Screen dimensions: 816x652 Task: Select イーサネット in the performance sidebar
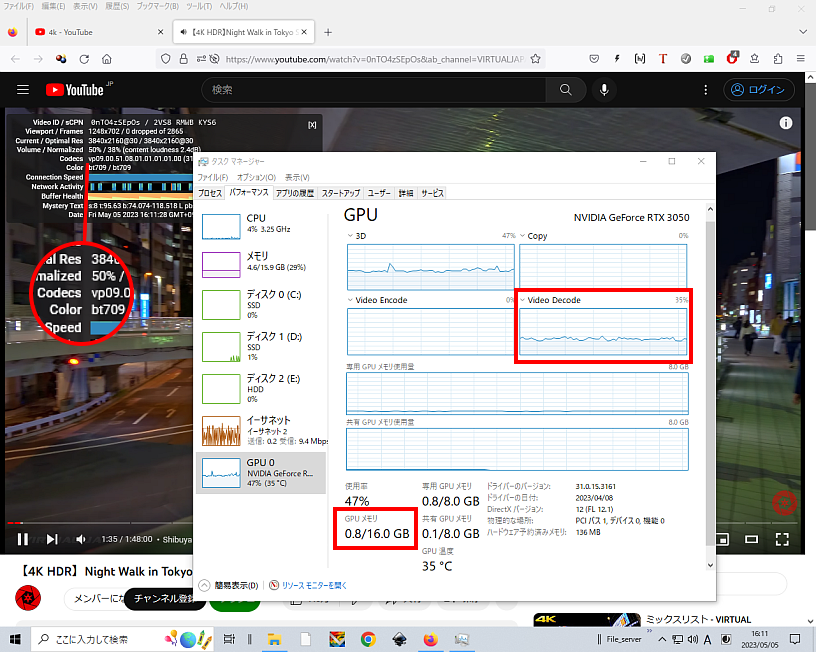pyautogui.click(x=262, y=431)
